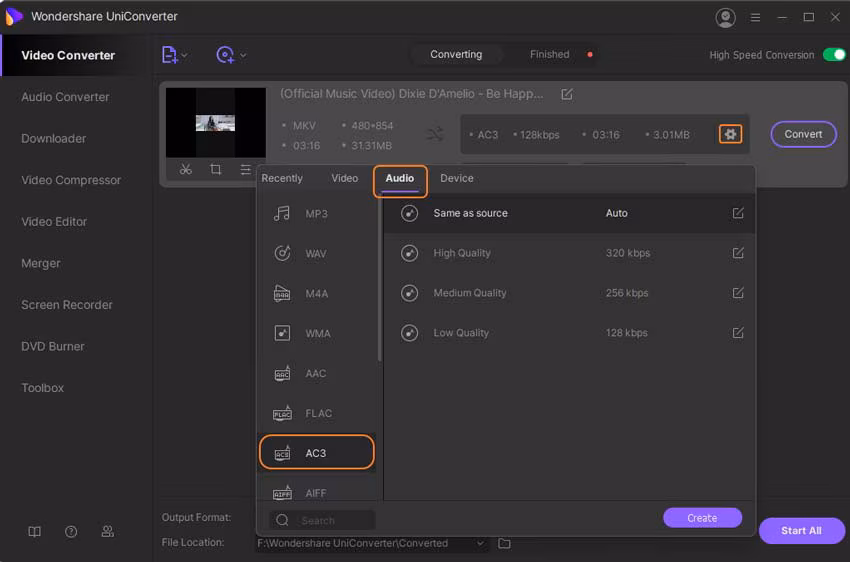The image size is (850, 562).
Task: Expand the Load DVD dropdown arrow
Action: (243, 55)
